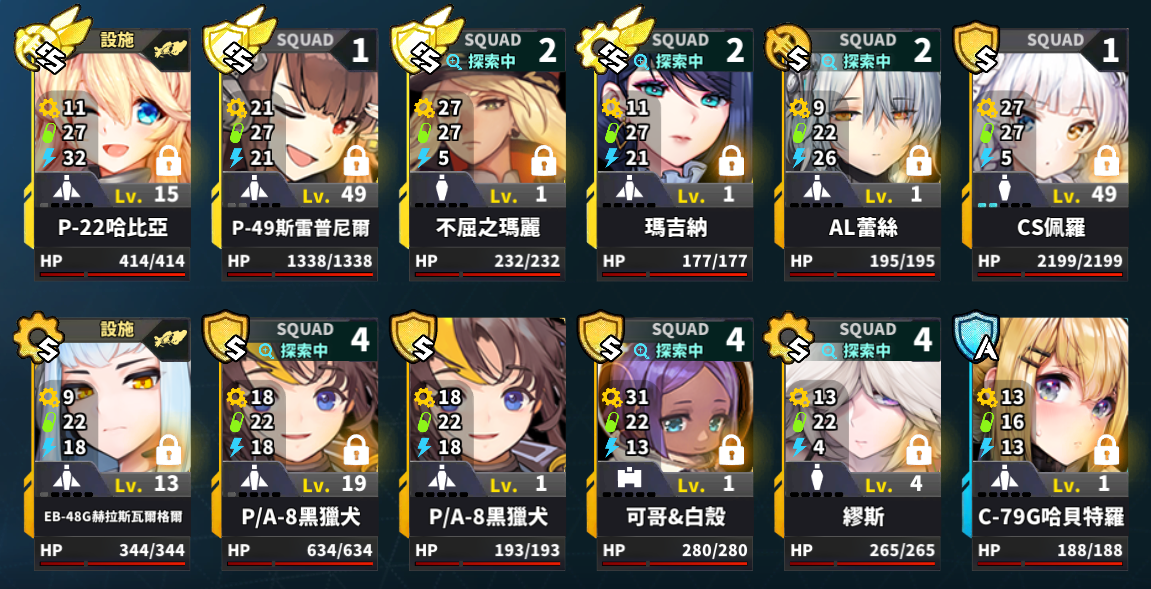This screenshot has height=589, width=1151.
Task: Click the blue A rank shield on C-79G哈貝特羅
Action: click(x=975, y=339)
